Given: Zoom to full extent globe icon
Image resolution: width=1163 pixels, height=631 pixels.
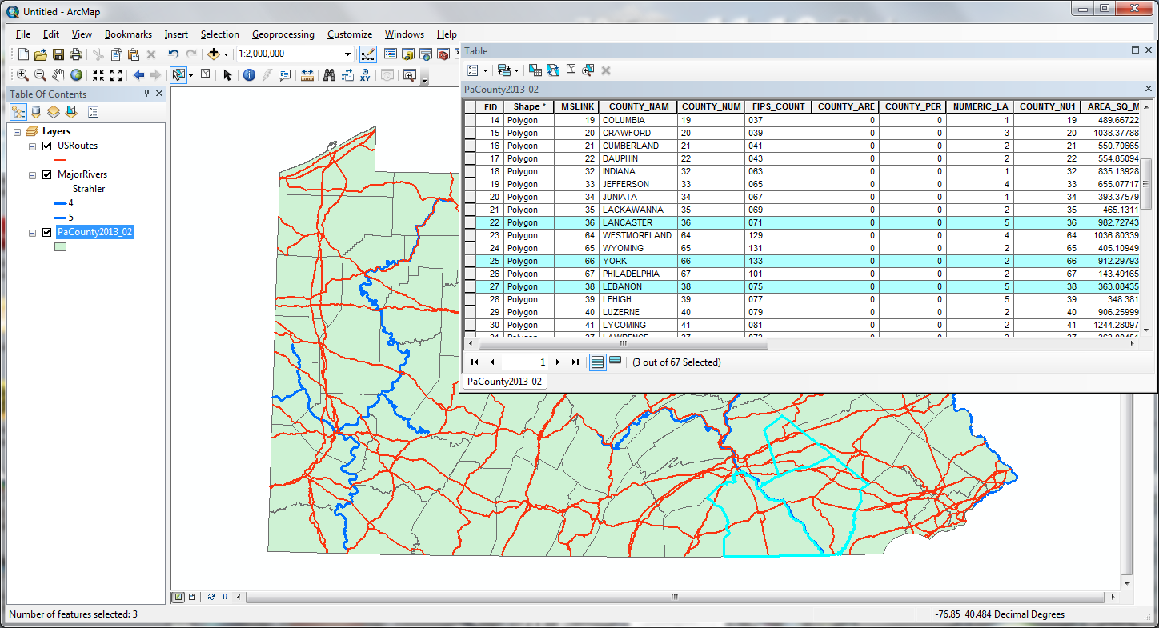Looking at the screenshot, I should (76, 76).
